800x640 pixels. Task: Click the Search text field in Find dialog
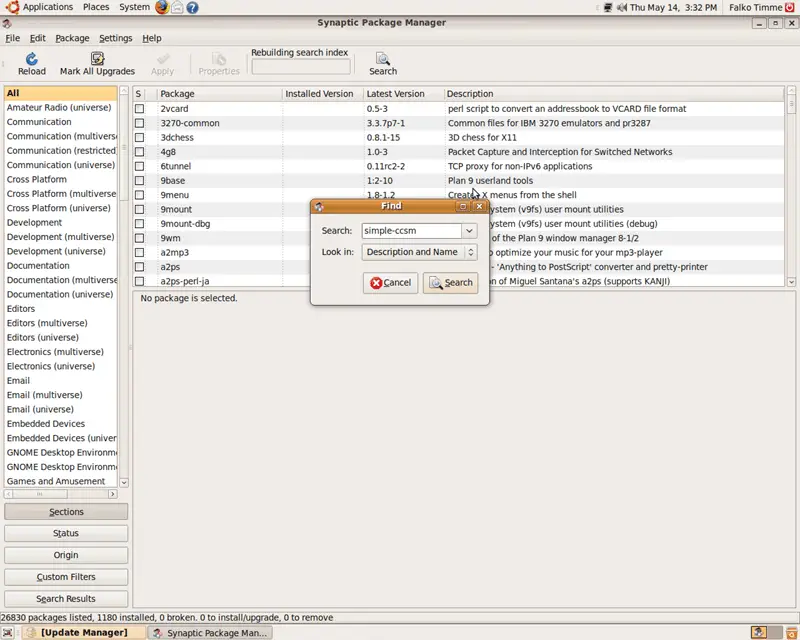(x=411, y=231)
